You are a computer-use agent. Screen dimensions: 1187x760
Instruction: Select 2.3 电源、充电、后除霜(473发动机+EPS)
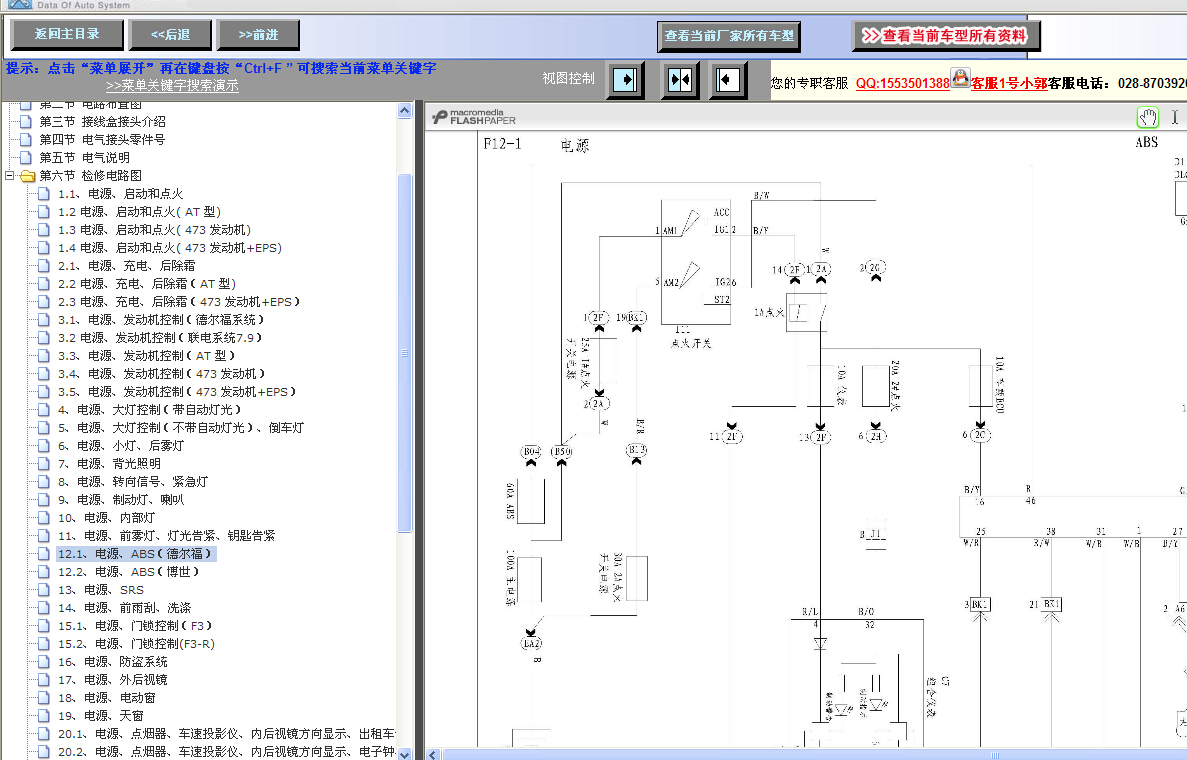pyautogui.click(x=179, y=302)
